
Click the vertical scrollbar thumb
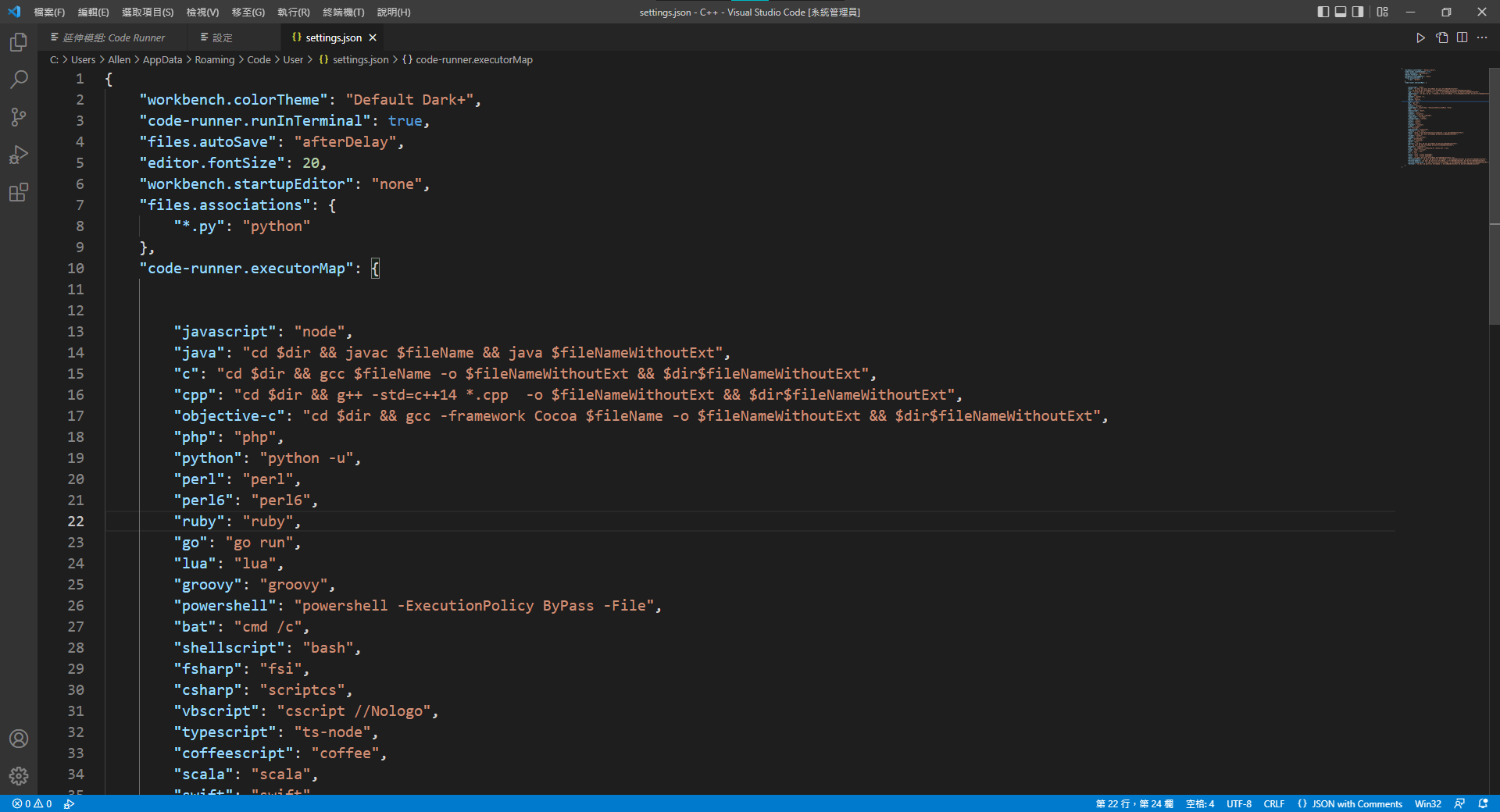[1495, 195]
